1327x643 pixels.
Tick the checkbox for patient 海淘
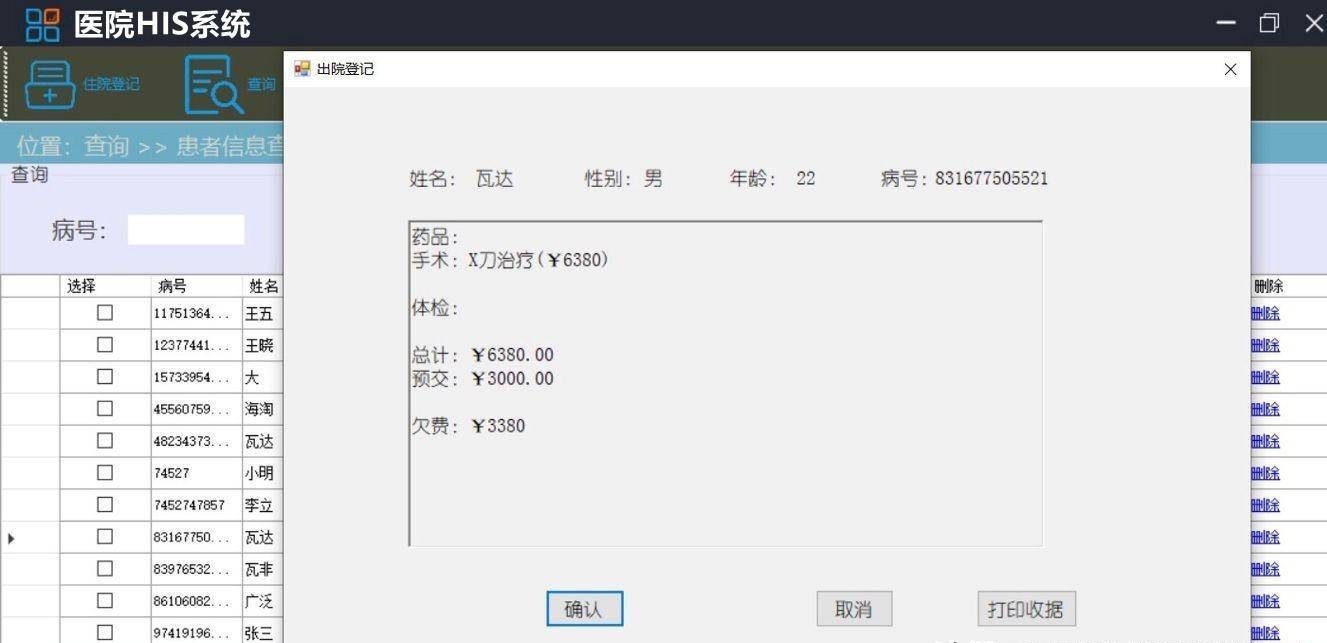pos(105,409)
